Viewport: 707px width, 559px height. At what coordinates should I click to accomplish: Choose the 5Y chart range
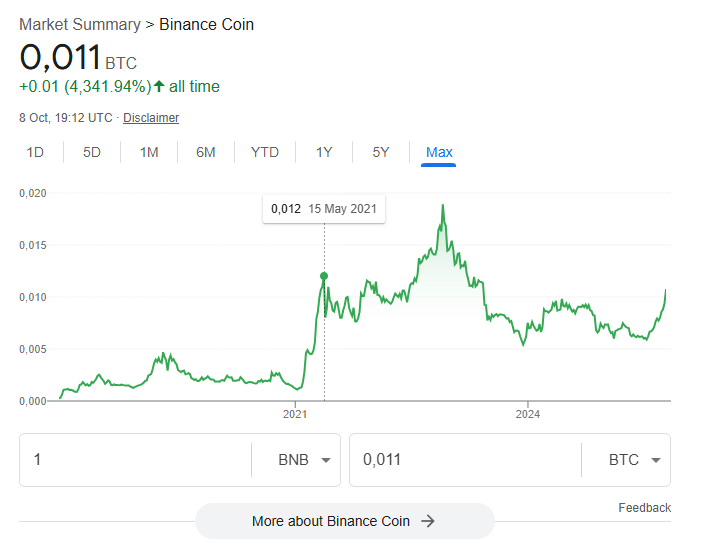click(x=381, y=152)
